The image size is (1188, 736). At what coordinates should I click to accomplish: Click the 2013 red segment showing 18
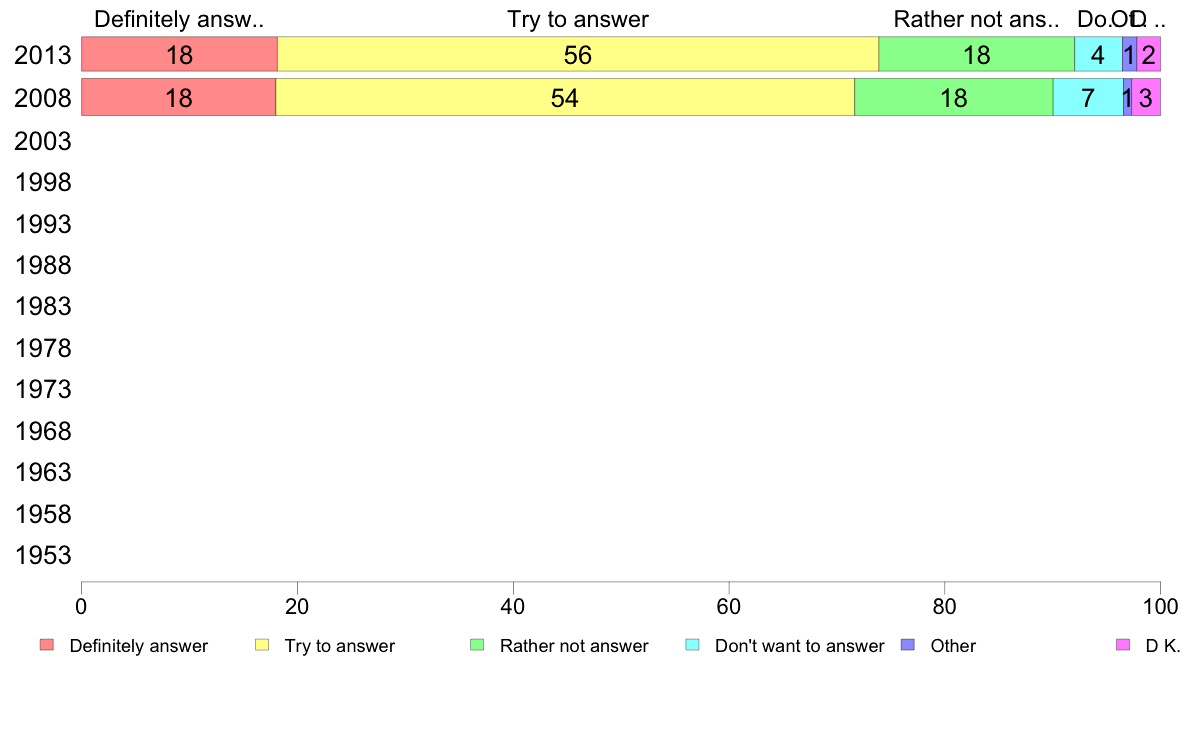[x=180, y=55]
